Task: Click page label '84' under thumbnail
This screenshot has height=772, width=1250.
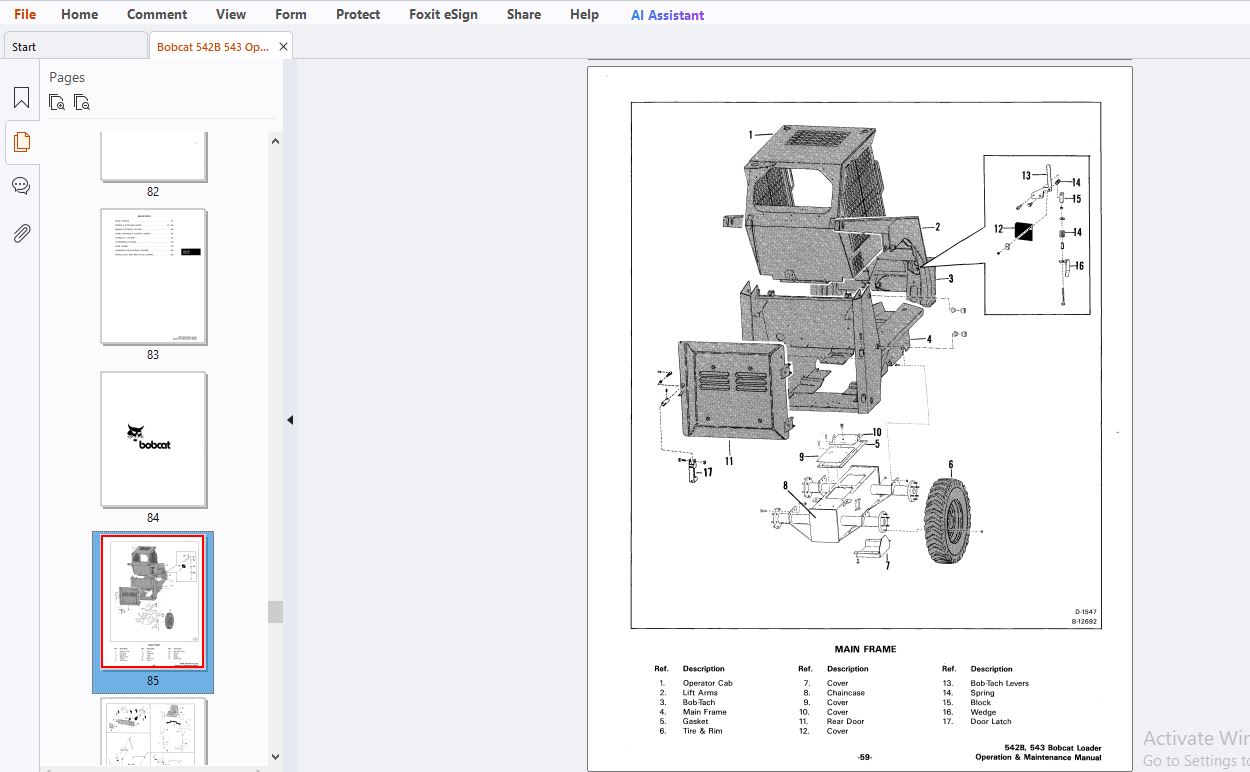Action: coord(153,518)
